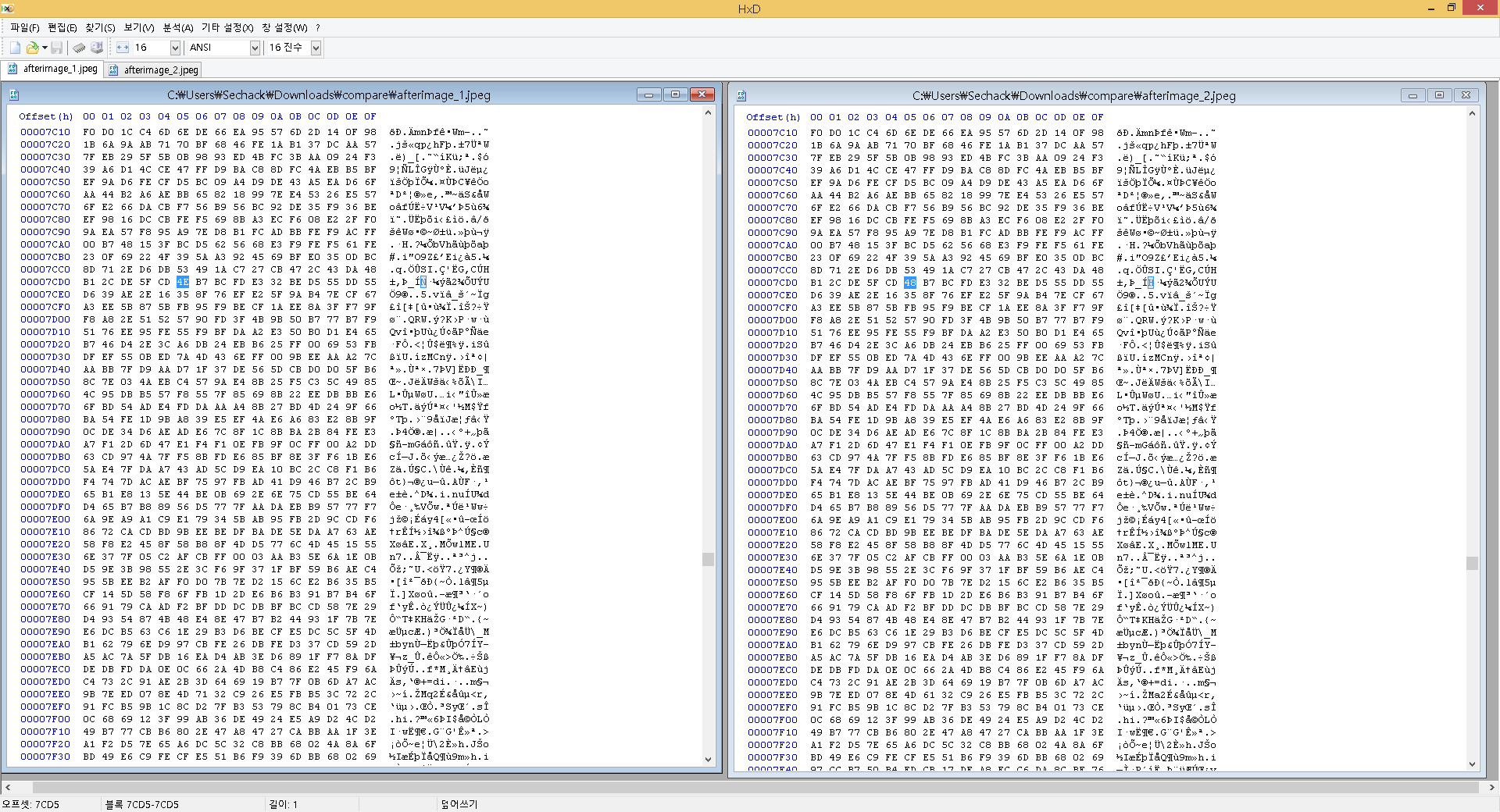The image size is (1500, 812).
Task: Open the ? help menu
Action: pos(318,27)
